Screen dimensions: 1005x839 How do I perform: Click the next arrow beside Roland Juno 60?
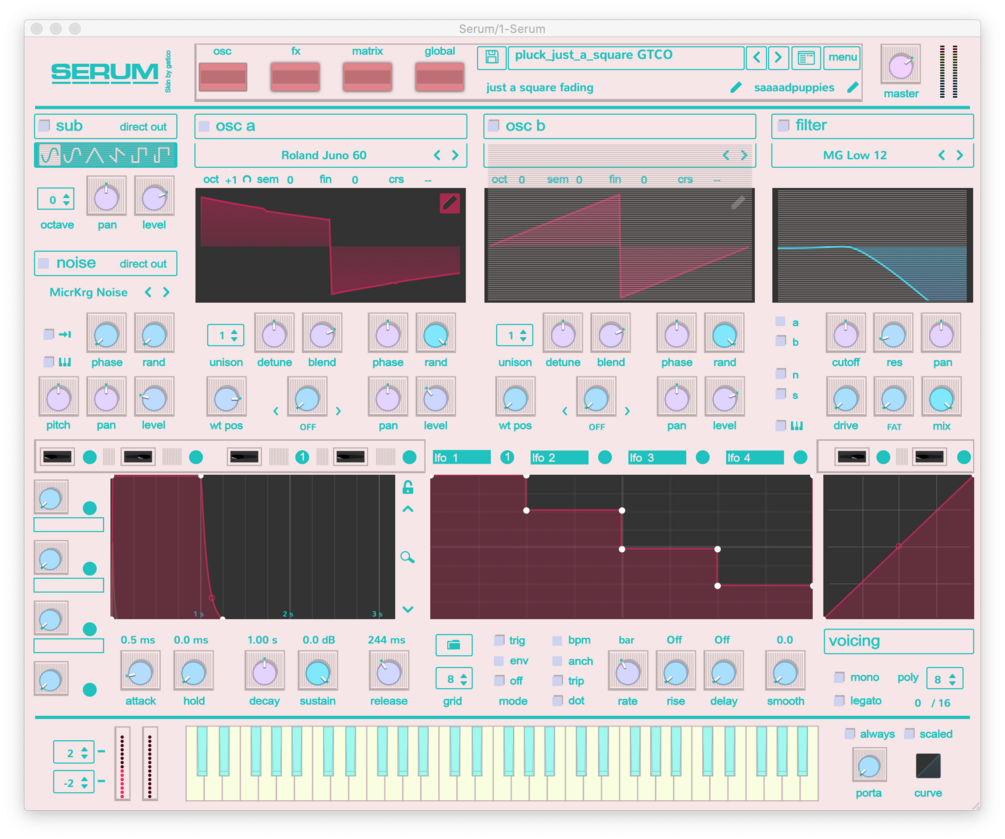coord(456,156)
